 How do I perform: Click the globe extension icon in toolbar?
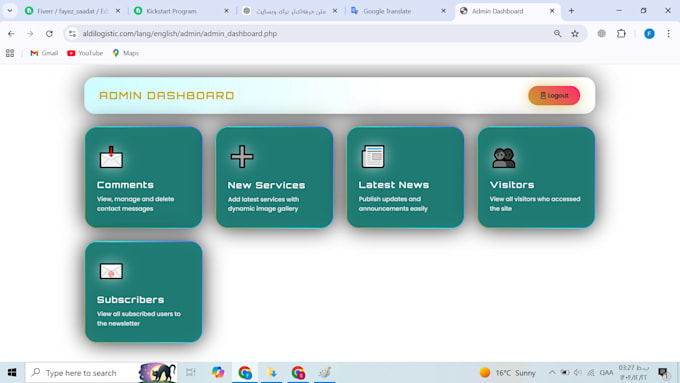pyautogui.click(x=601, y=33)
